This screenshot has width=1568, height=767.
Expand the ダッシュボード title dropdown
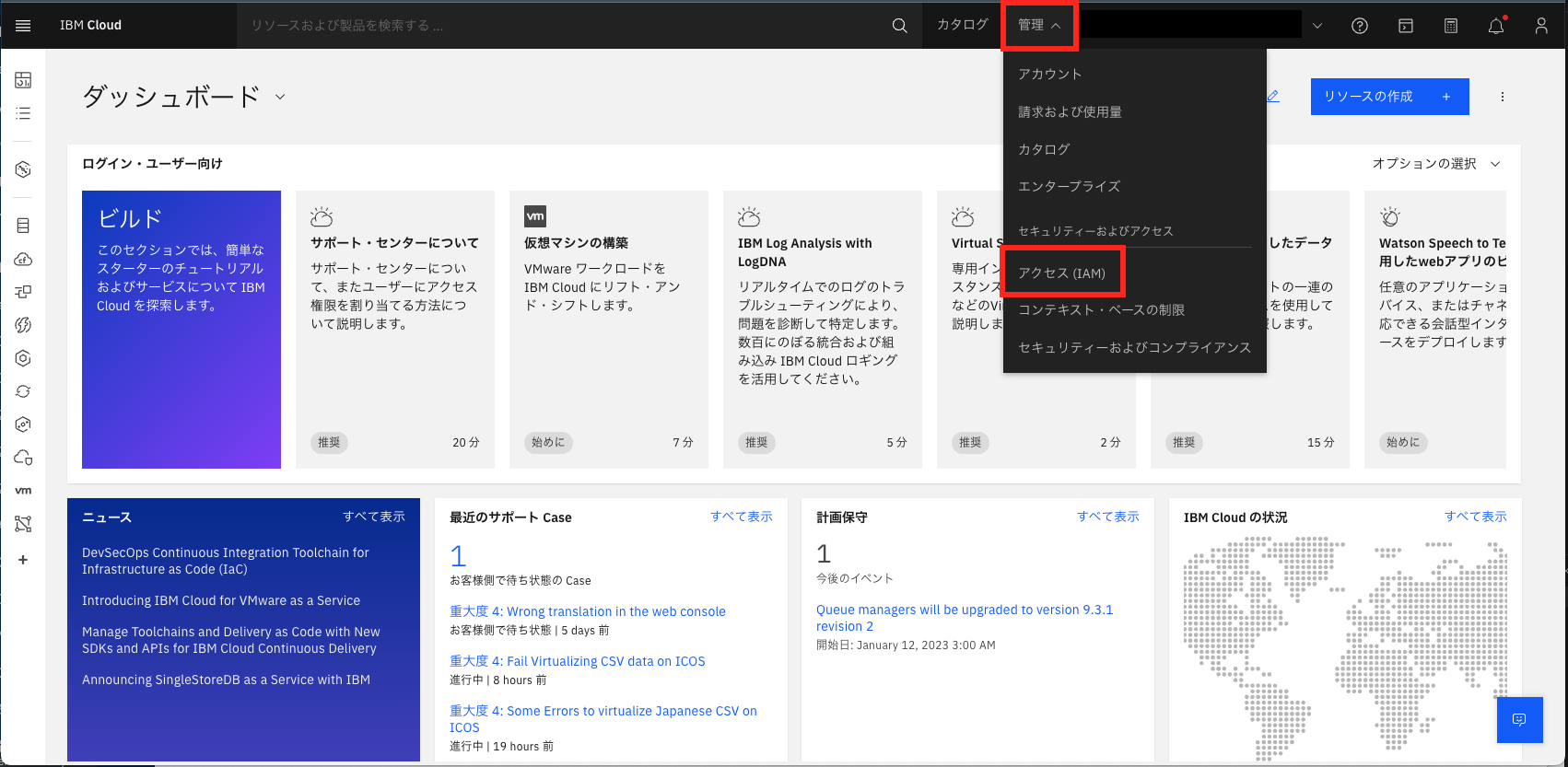(x=280, y=97)
